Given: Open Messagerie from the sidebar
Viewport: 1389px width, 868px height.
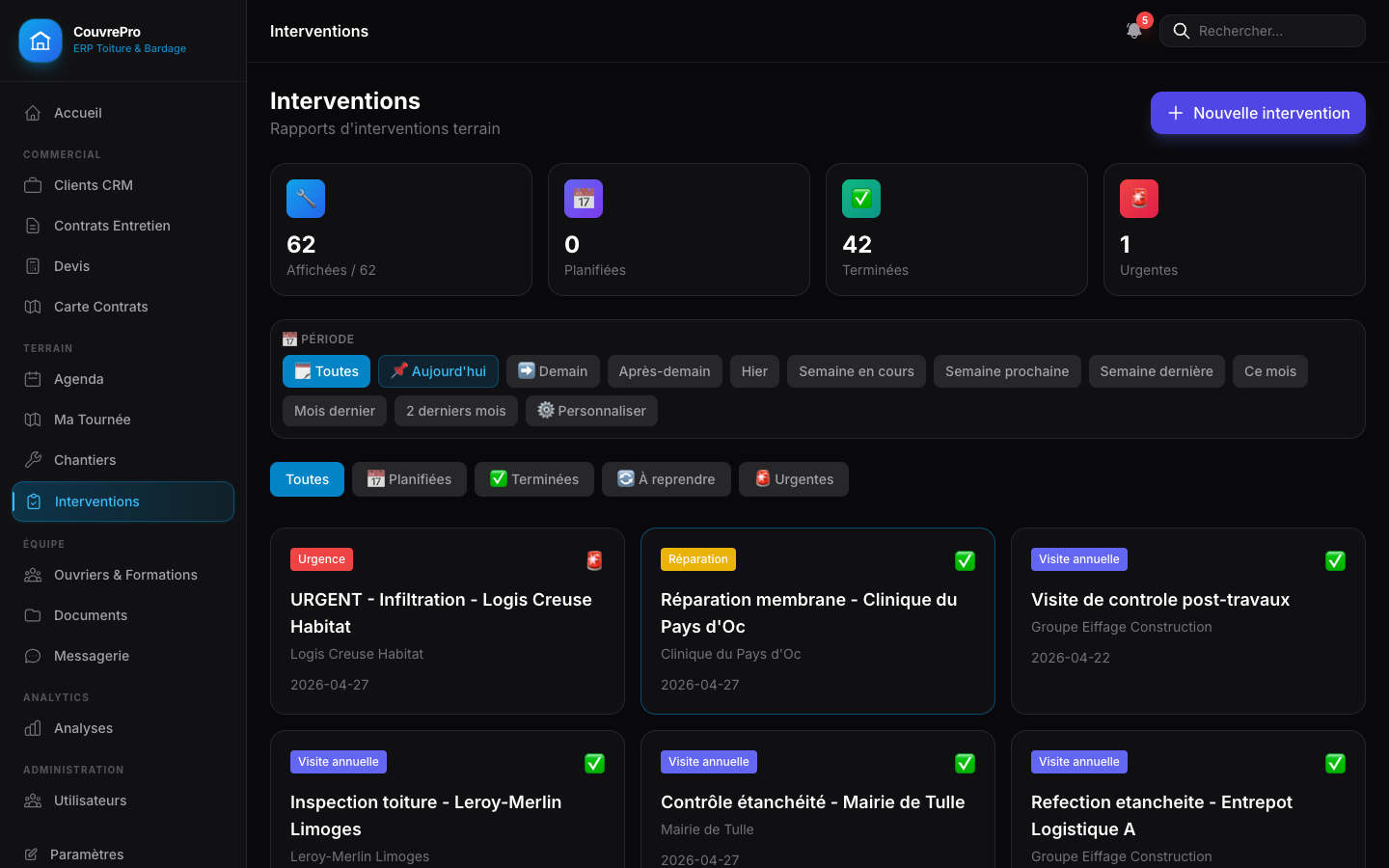Looking at the screenshot, I should click(123, 656).
